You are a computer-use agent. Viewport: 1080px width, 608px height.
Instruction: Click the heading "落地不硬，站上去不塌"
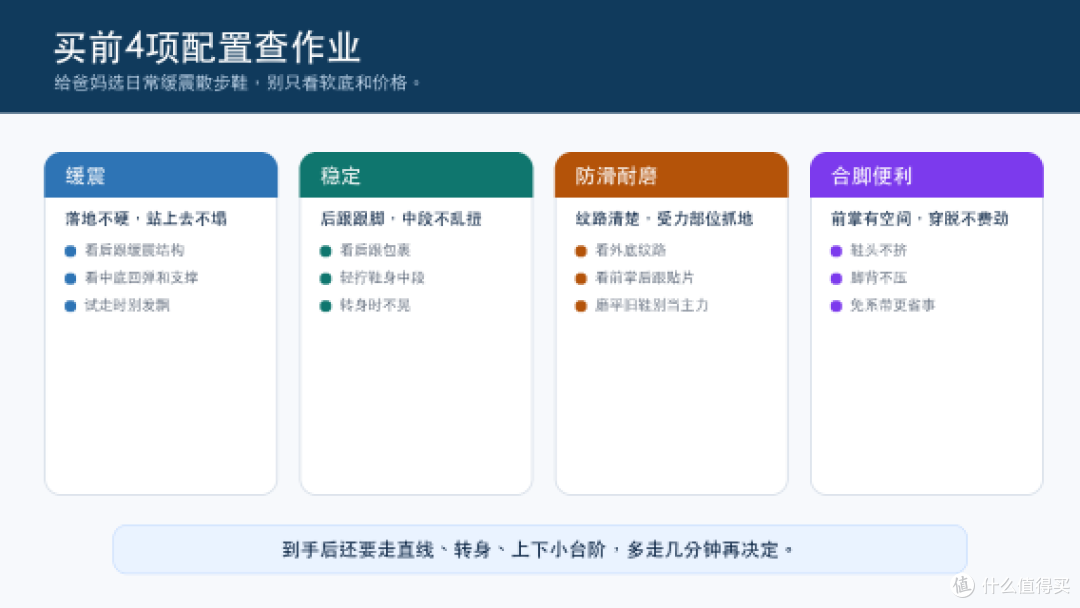[x=146, y=219]
